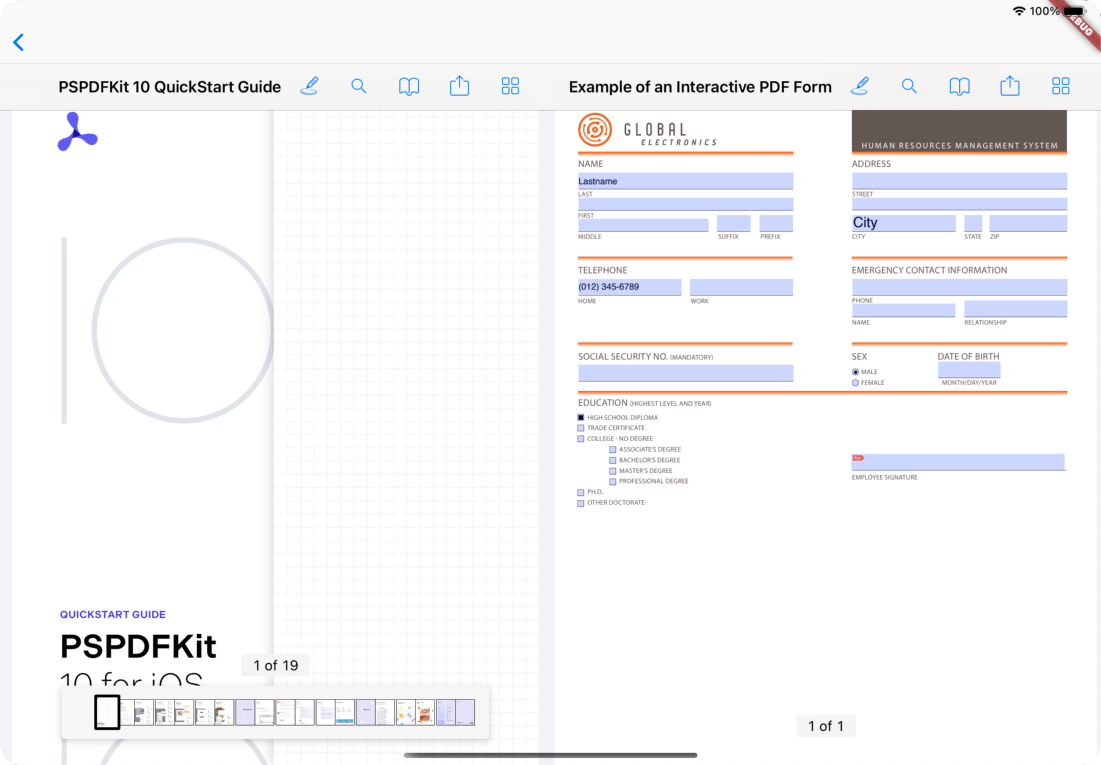The height and width of the screenshot is (765, 1101).
Task: Share the QuickStart Guide document
Action: click(459, 86)
